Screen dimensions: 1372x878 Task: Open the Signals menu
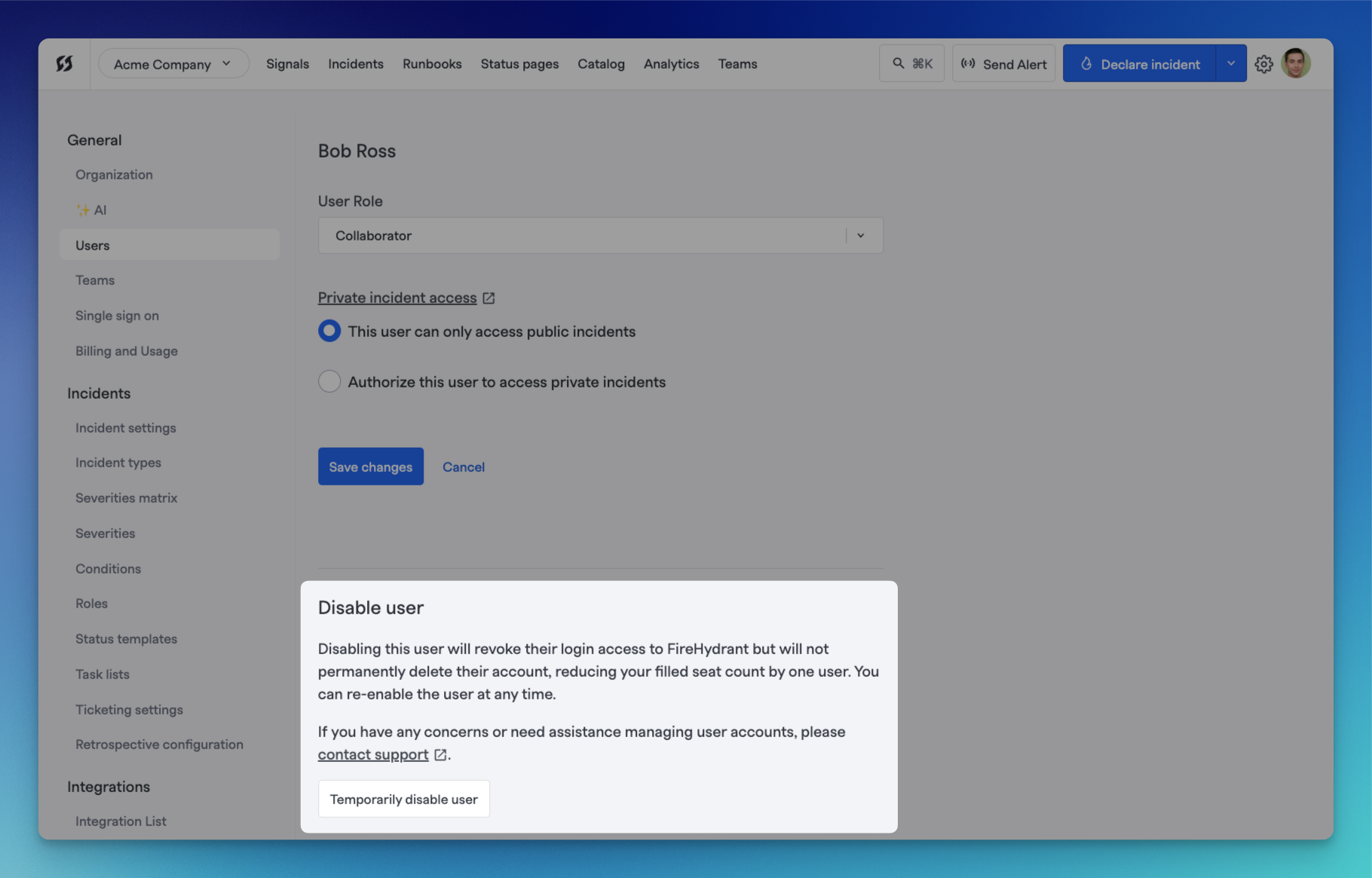[x=287, y=64]
